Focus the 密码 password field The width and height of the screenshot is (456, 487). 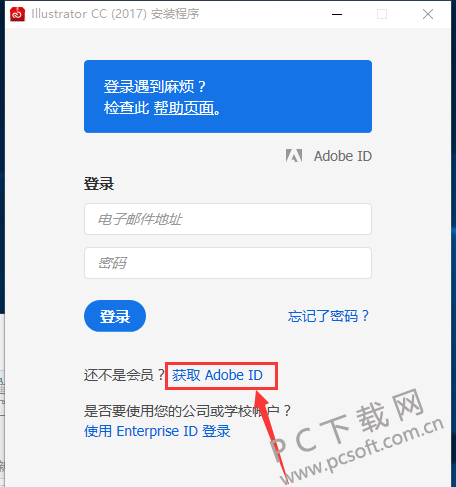(228, 263)
